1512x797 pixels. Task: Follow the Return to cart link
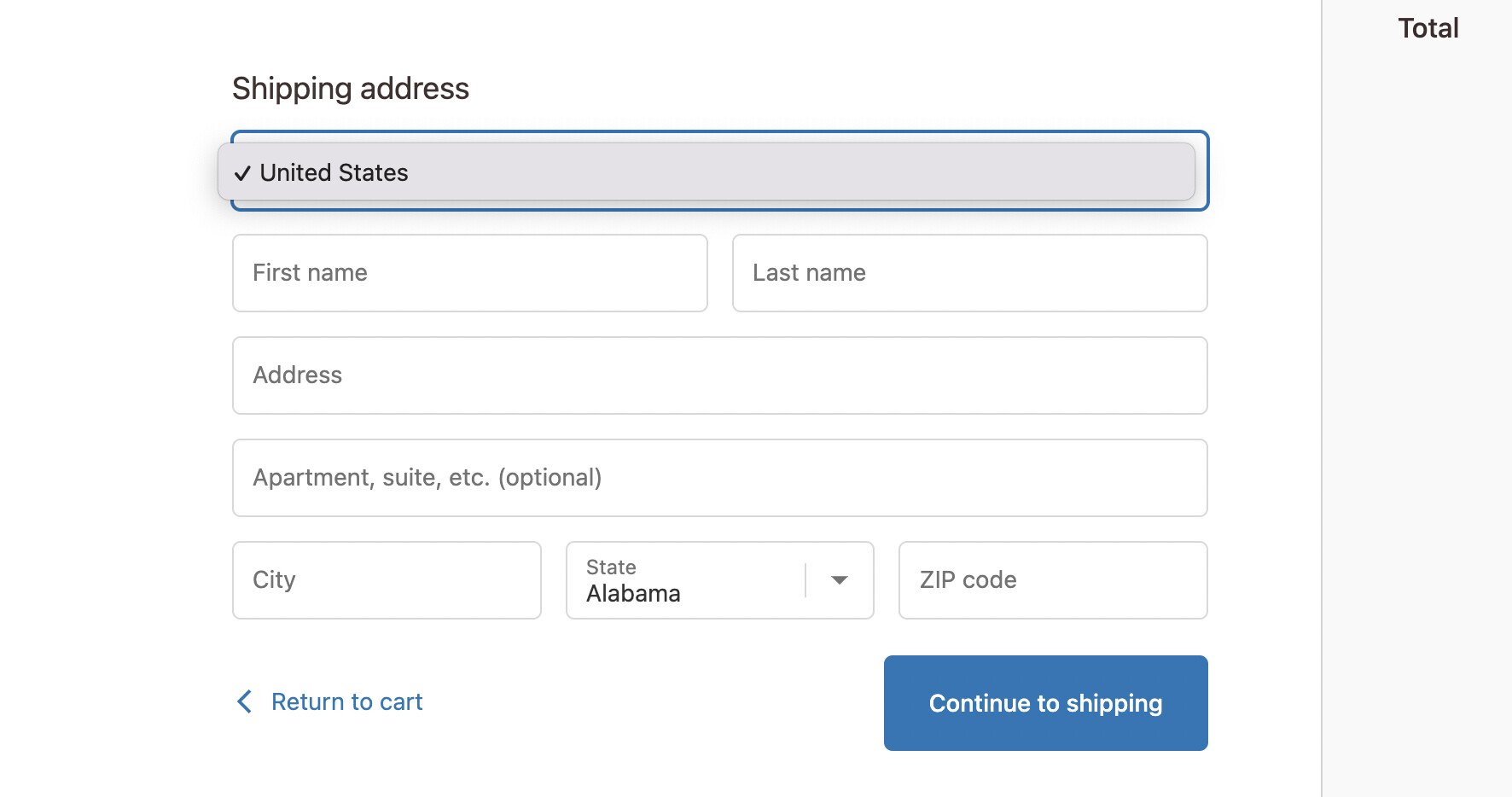[x=346, y=701]
